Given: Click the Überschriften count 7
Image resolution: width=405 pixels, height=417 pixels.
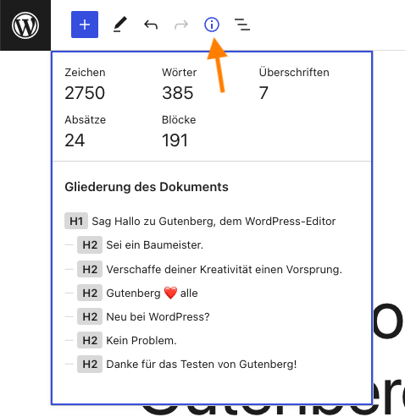Looking at the screenshot, I should [x=264, y=93].
